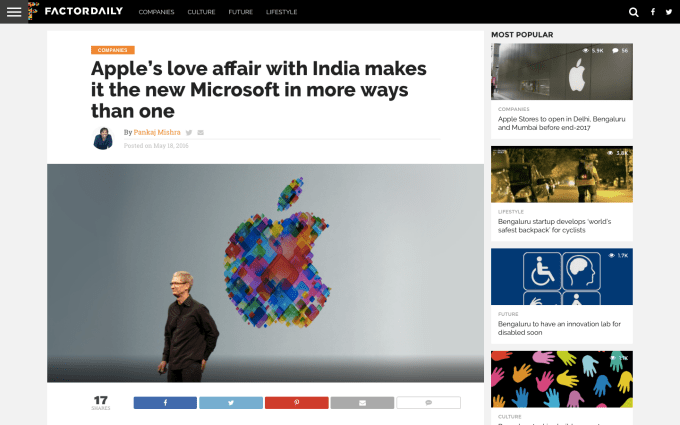Visit Facebook page via header icon
This screenshot has width=680, height=425.
click(x=653, y=12)
